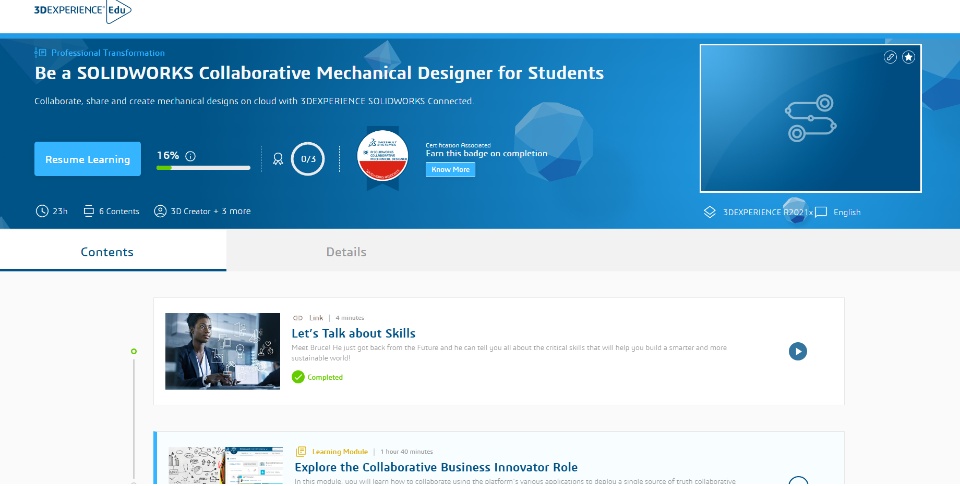Click the learning path icon in preview
This screenshot has width=960, height=486.
(x=810, y=118)
